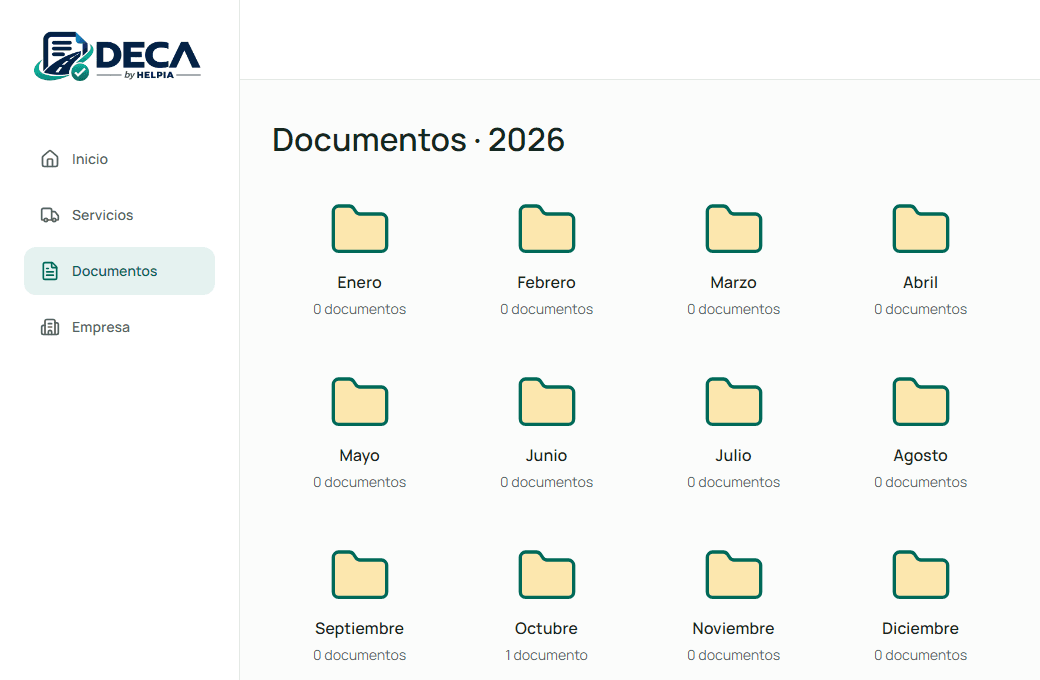Open the Enero folder icon

coord(359,229)
